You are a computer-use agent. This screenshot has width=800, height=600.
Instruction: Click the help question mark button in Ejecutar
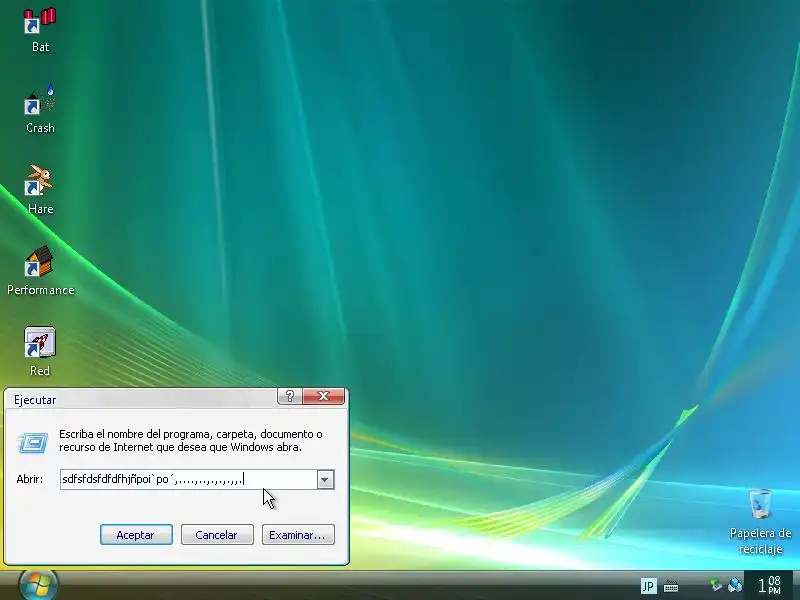[x=290, y=396]
